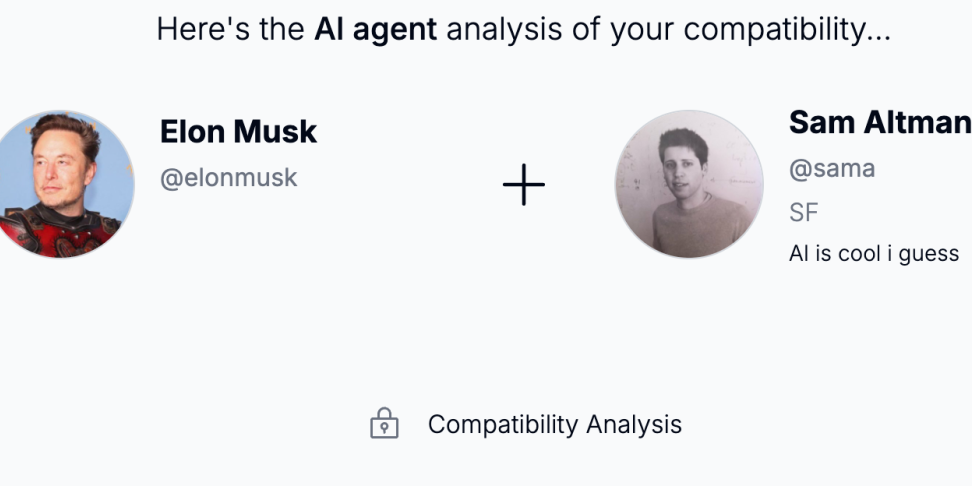Screen dimensions: 972x486
Task: Click "Here's the" at the heading start
Action: click(230, 29)
